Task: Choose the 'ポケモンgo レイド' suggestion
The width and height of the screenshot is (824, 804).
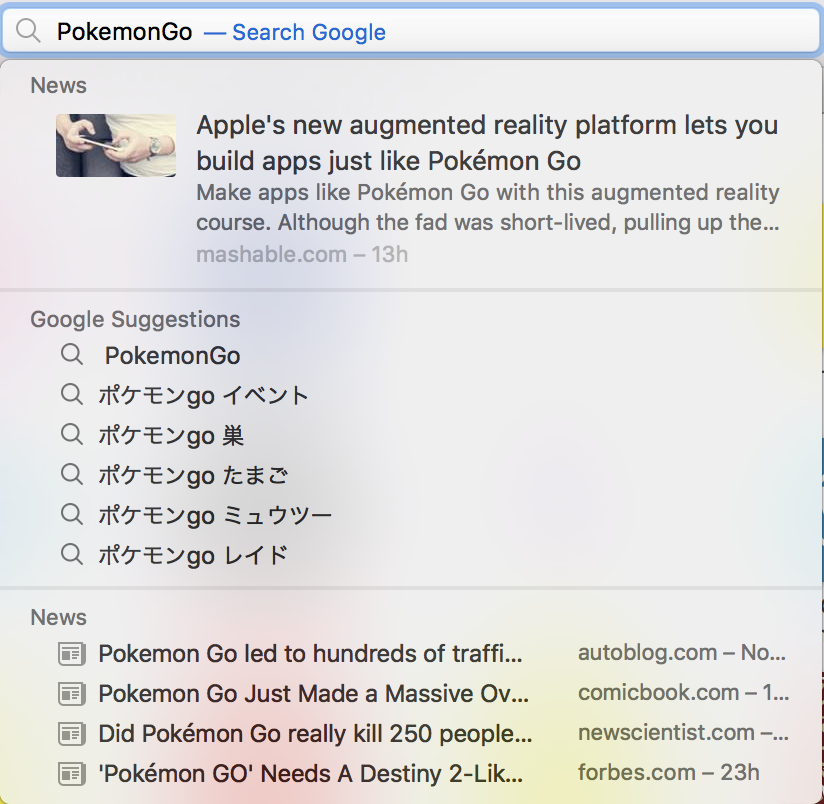Action: point(193,555)
